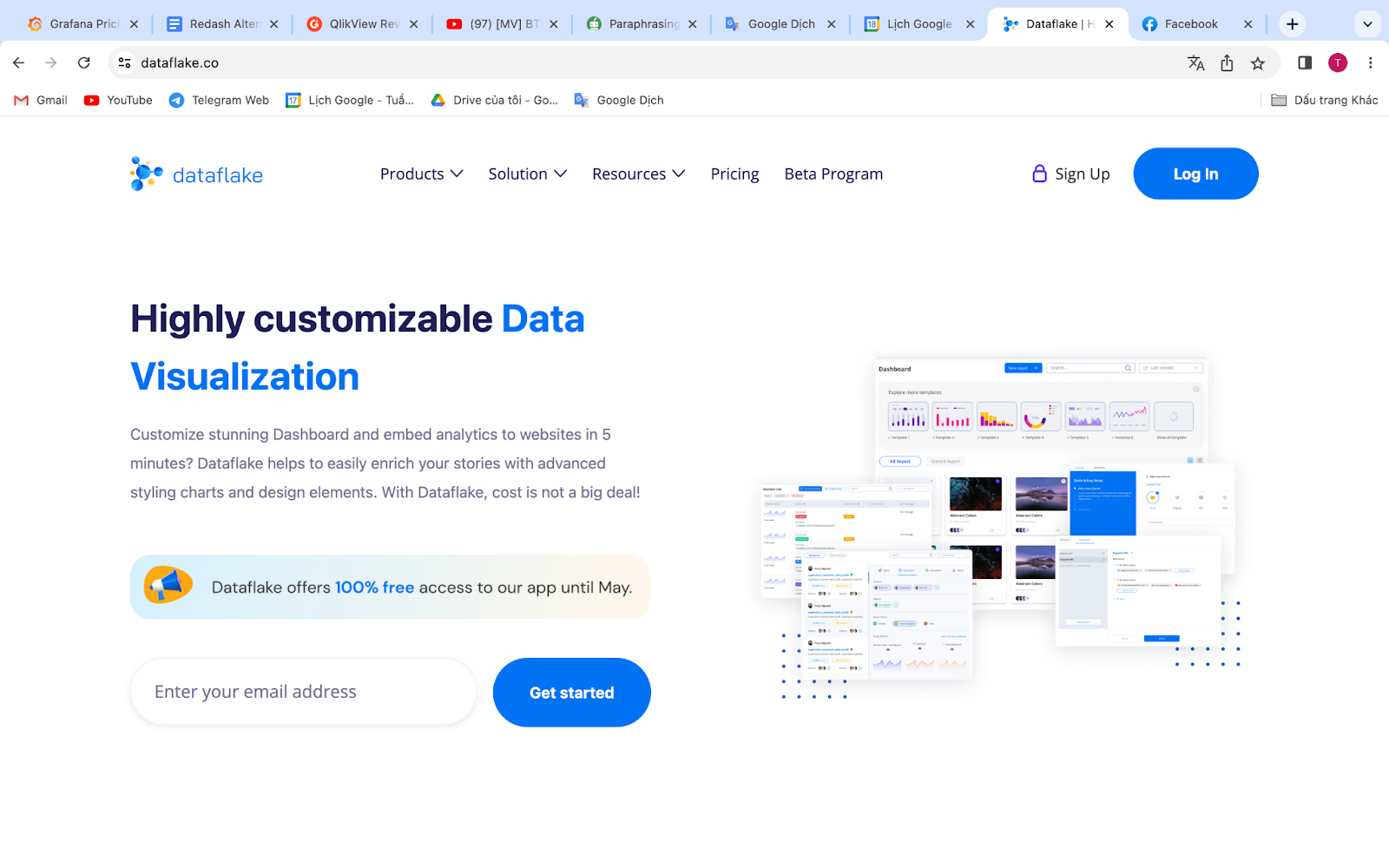
Task: Click the email address input field
Action: pyautogui.click(x=302, y=691)
